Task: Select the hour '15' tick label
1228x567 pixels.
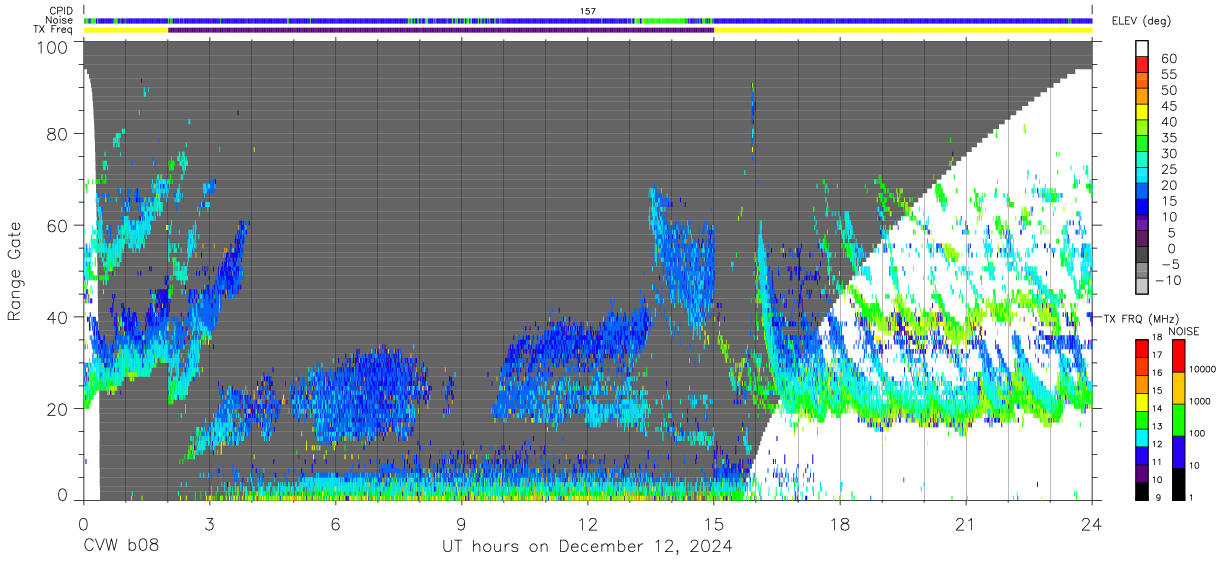Action: click(x=714, y=523)
